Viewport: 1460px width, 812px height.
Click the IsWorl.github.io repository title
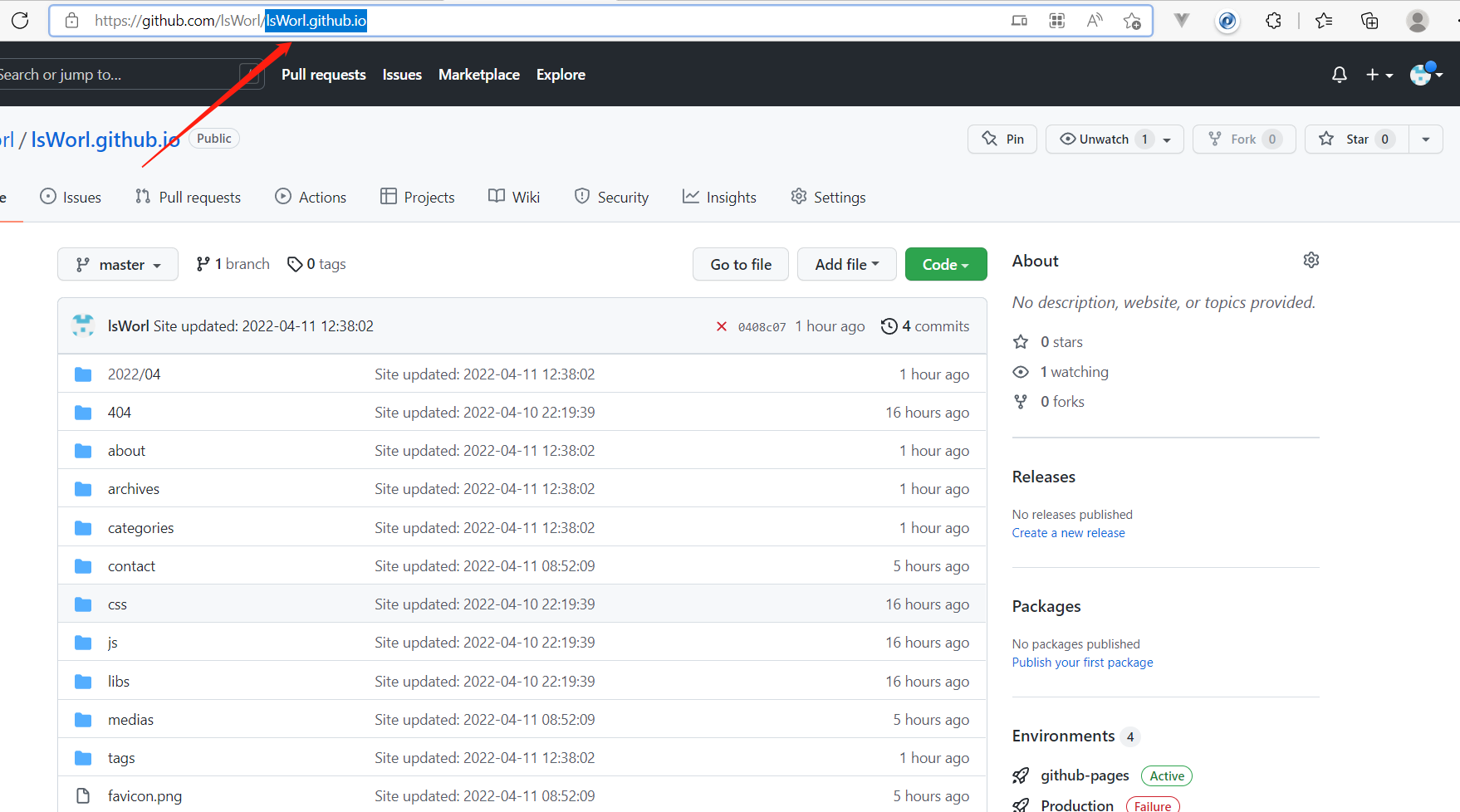click(x=105, y=139)
